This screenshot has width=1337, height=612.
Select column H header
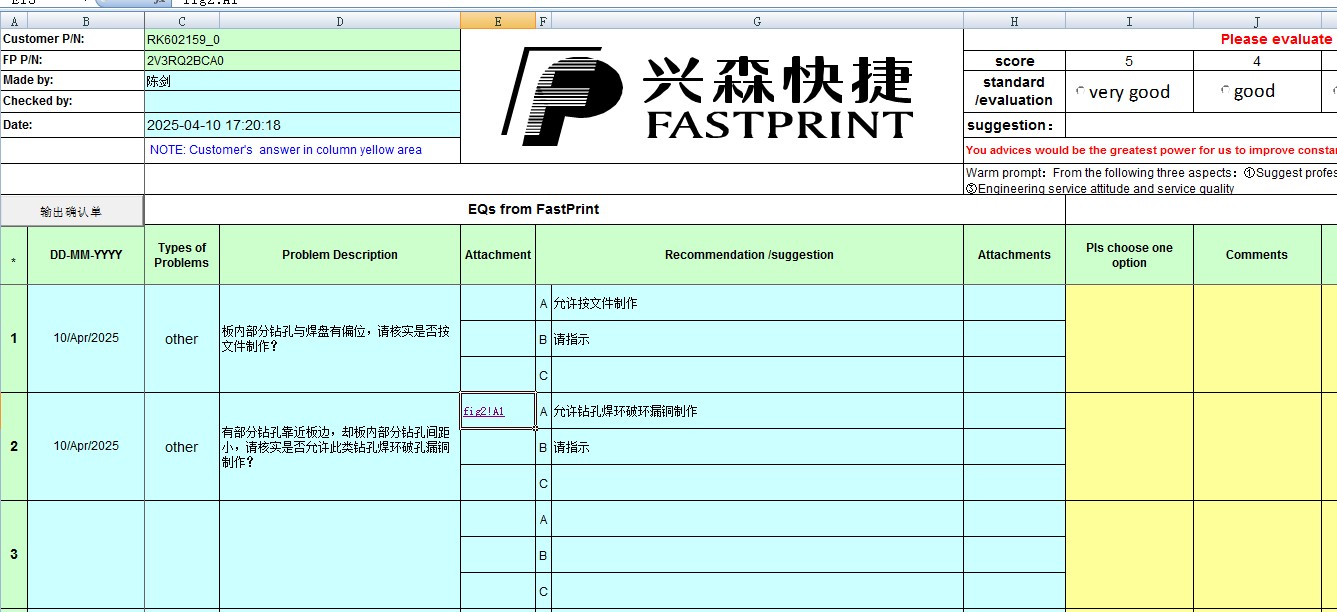point(1014,21)
